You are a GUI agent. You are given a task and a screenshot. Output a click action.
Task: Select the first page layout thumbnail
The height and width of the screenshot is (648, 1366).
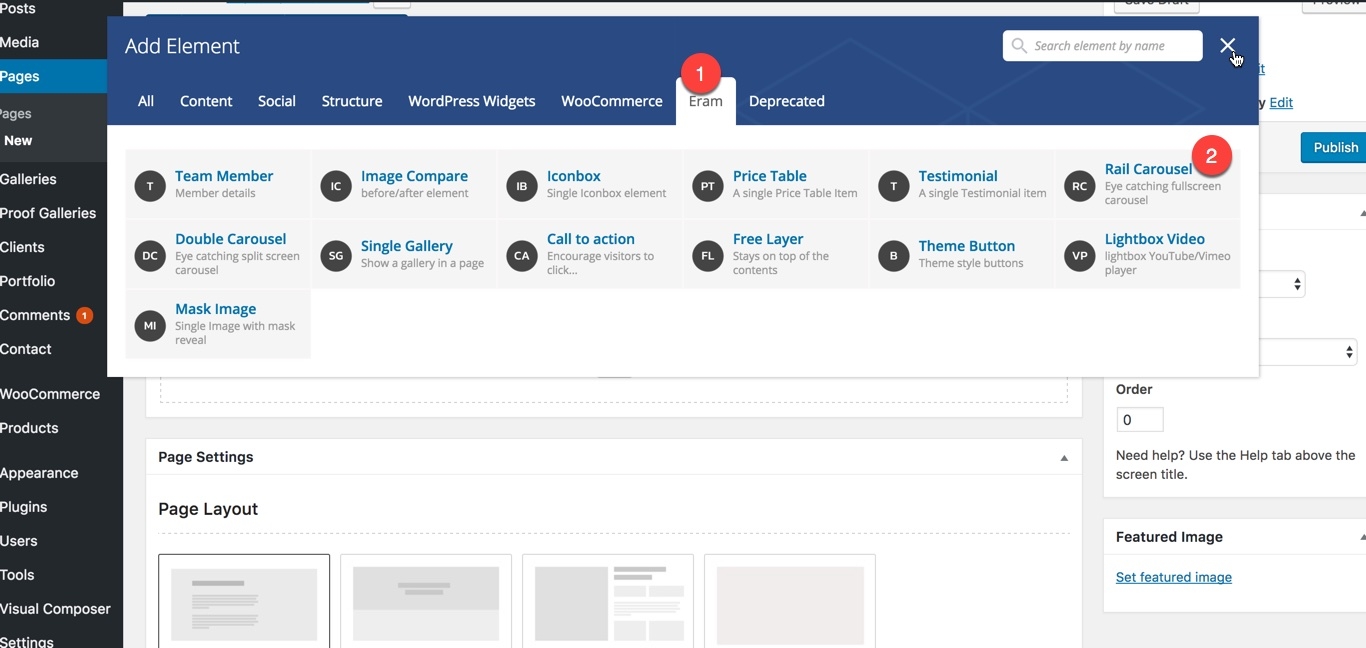[244, 602]
